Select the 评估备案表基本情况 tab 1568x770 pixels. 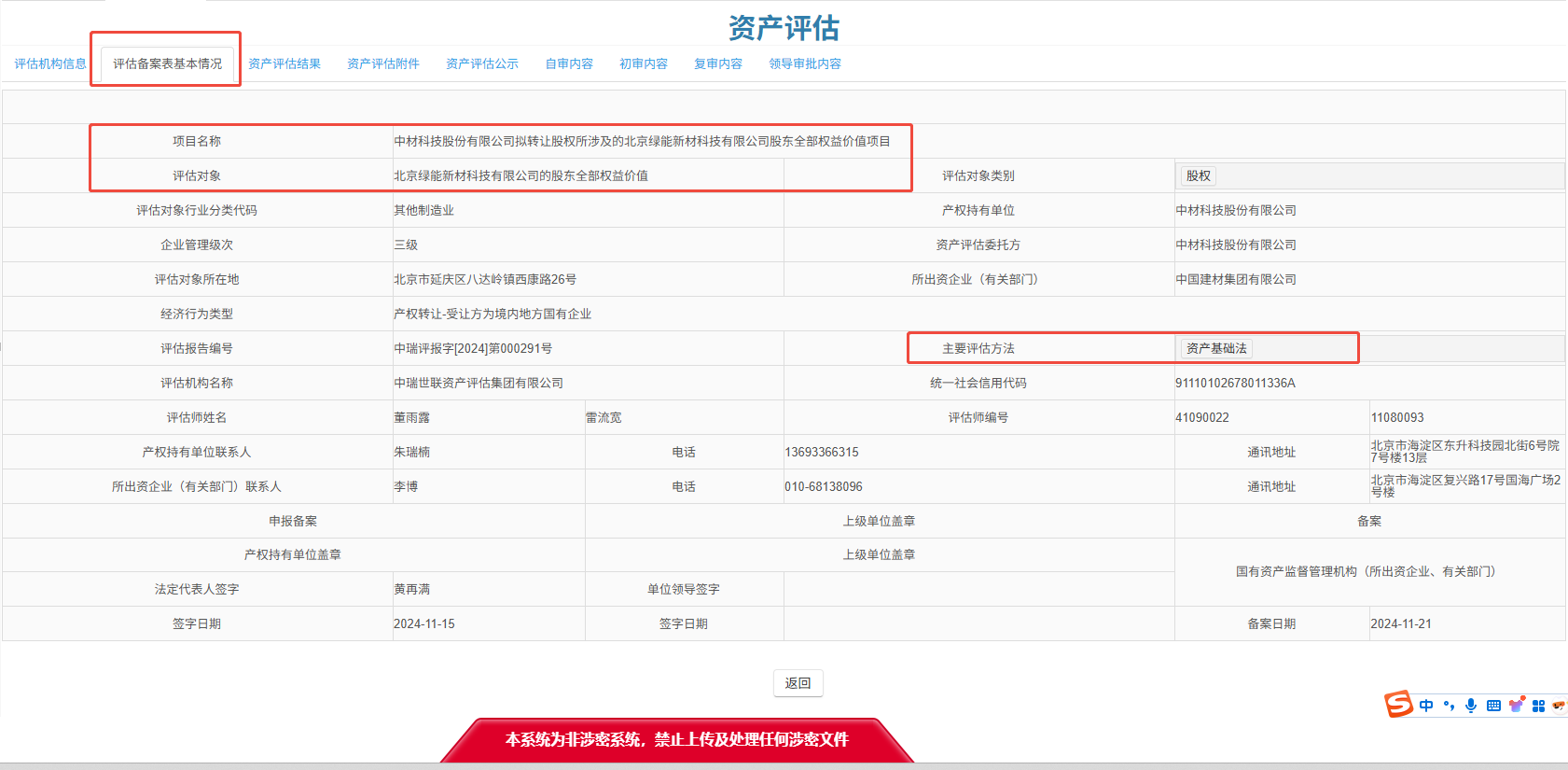pos(168,63)
